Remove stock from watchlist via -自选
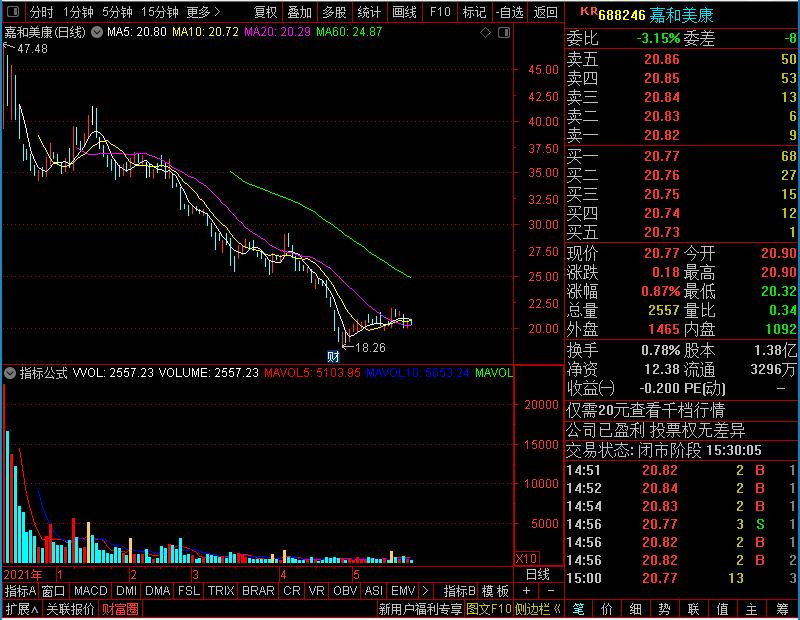 click(510, 12)
